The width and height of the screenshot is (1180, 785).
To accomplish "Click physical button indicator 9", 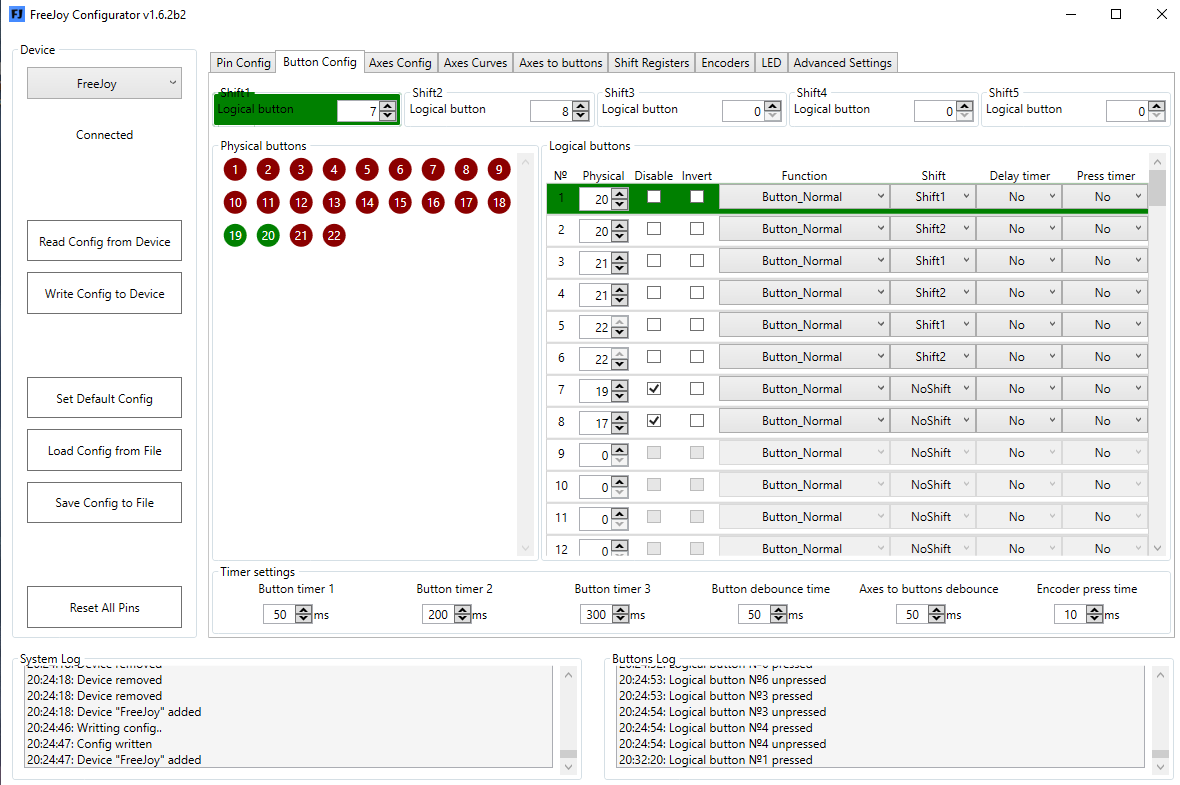I will point(499,169).
